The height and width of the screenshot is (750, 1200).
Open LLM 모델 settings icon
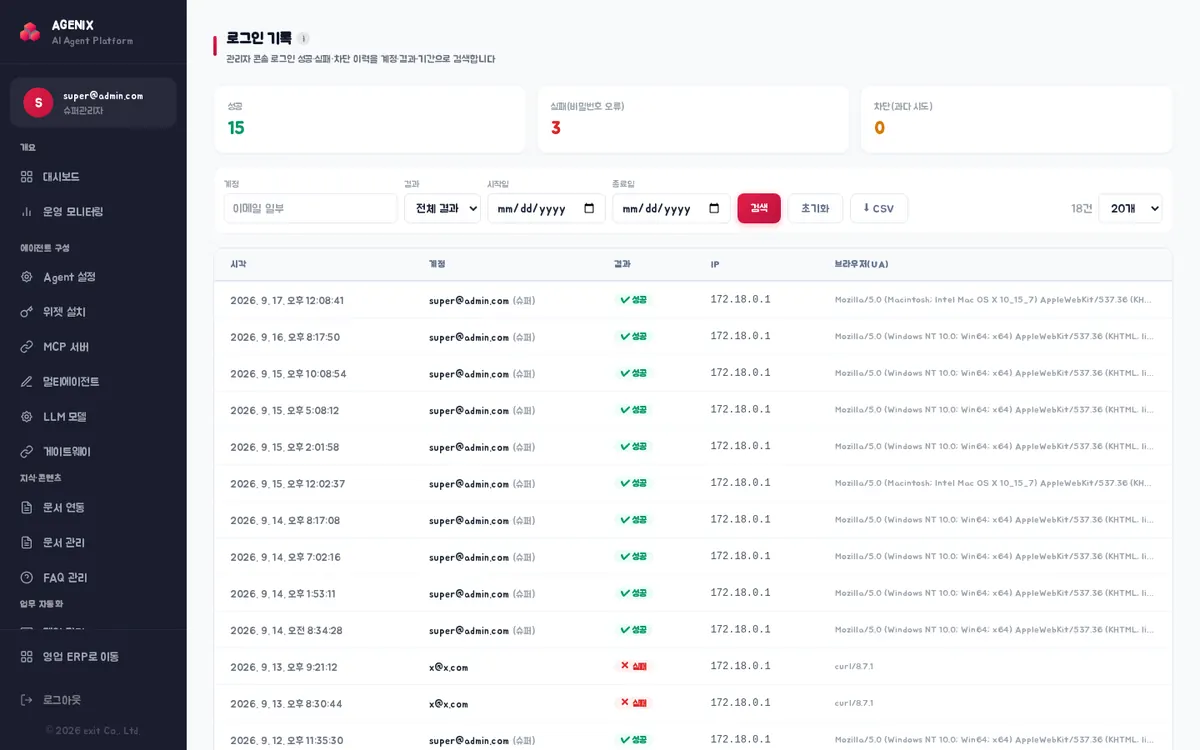[27, 417]
